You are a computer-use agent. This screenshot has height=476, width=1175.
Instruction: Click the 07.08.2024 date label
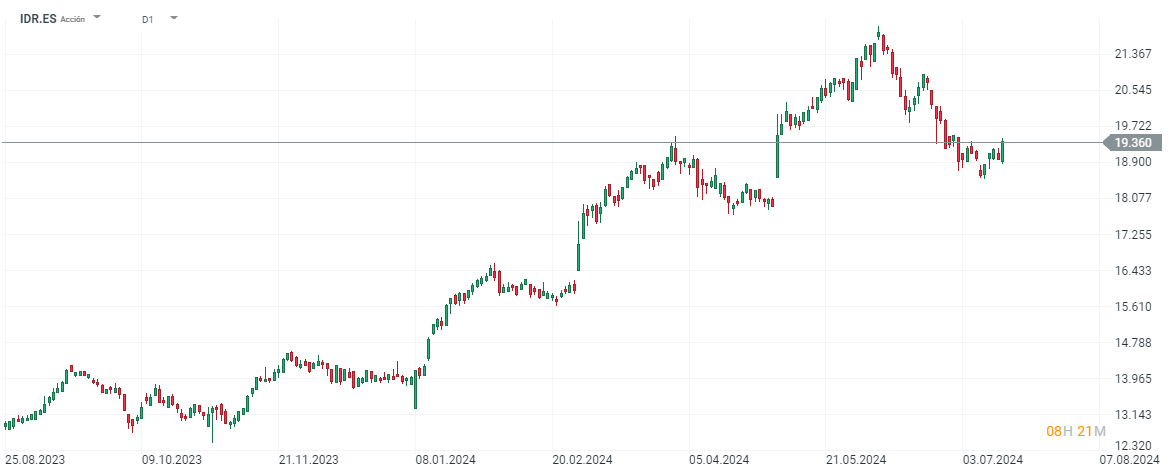(x=1129, y=460)
